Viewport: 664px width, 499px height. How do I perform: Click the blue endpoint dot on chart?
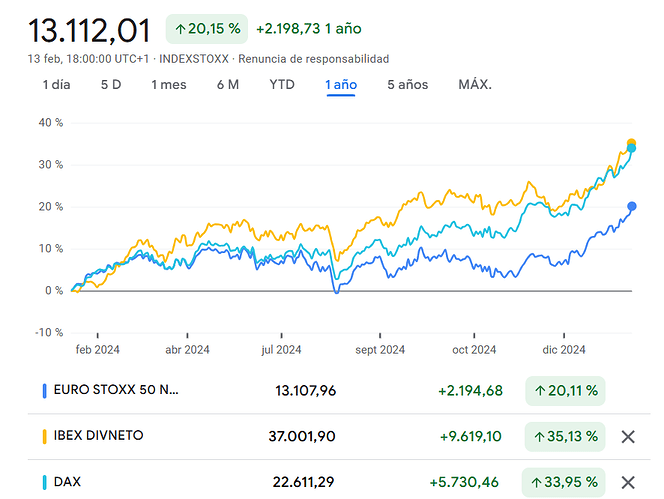pos(632,206)
